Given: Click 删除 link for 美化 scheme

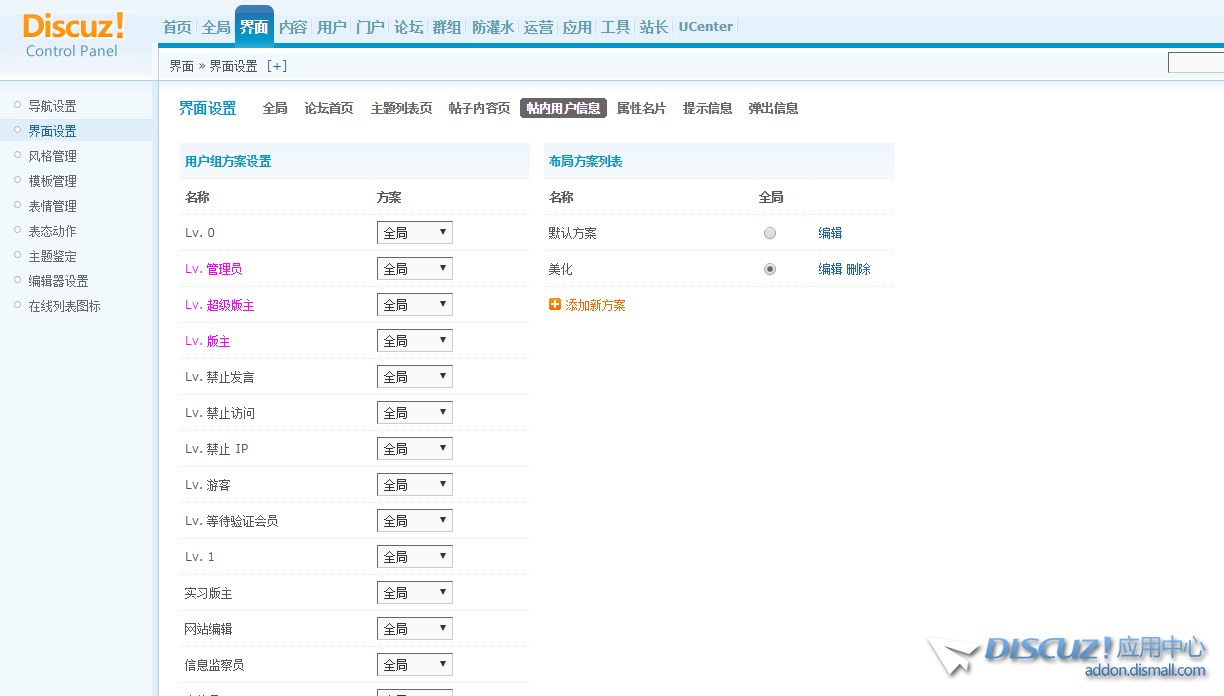Looking at the screenshot, I should click(858, 269).
